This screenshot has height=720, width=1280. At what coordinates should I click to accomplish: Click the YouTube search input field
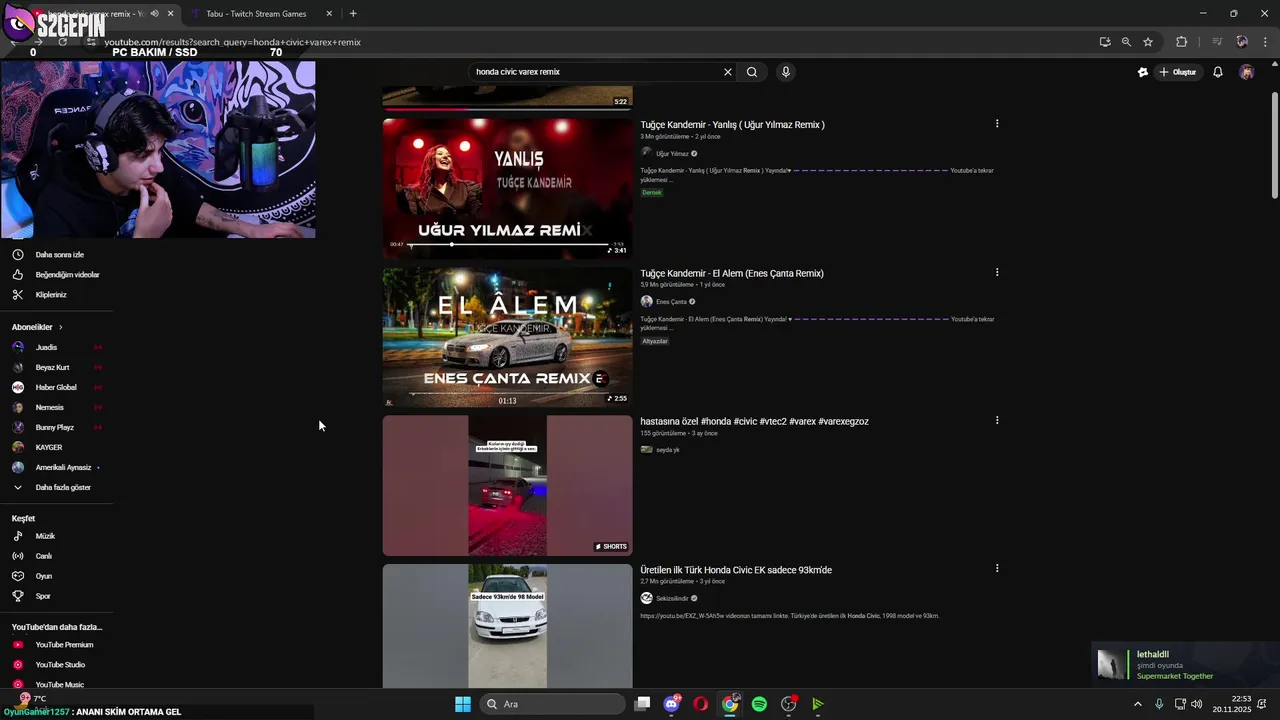[596, 72]
